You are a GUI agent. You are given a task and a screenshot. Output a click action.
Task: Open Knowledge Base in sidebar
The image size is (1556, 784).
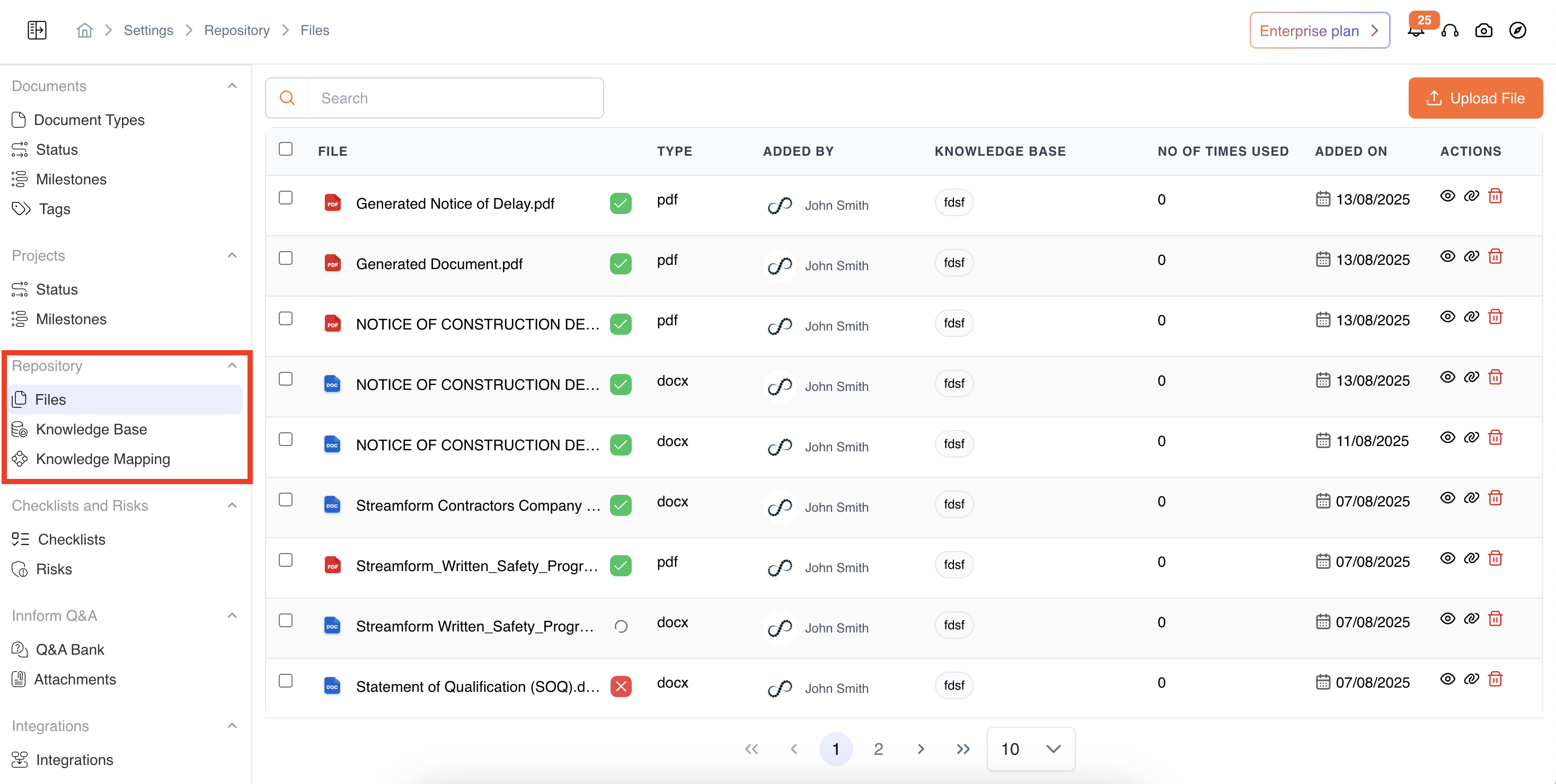[x=91, y=429]
